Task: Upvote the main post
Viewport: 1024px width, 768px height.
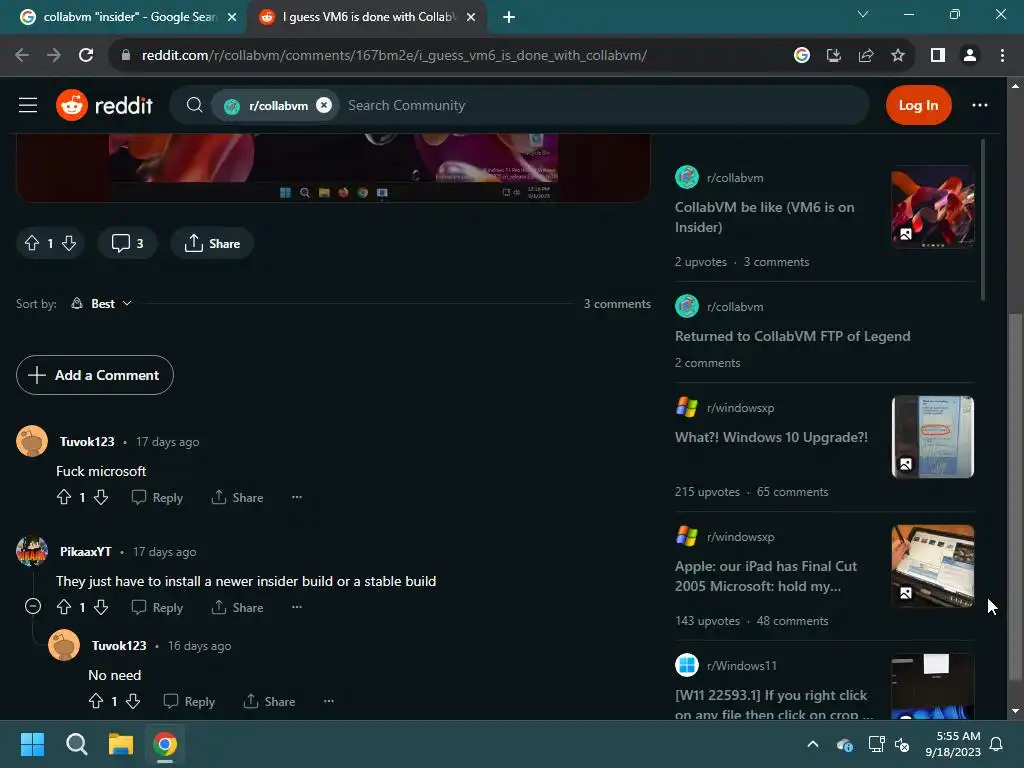Action: 32,244
